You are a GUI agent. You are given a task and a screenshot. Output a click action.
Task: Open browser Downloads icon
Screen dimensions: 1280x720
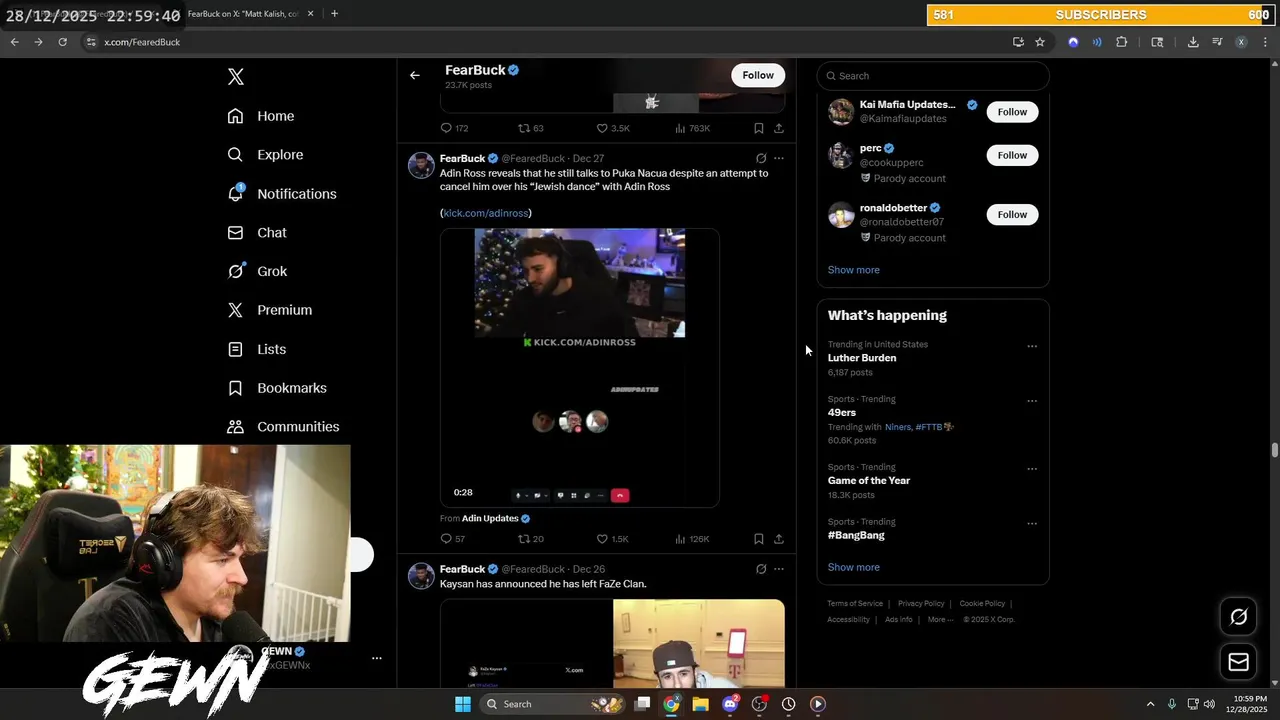[x=1193, y=42]
